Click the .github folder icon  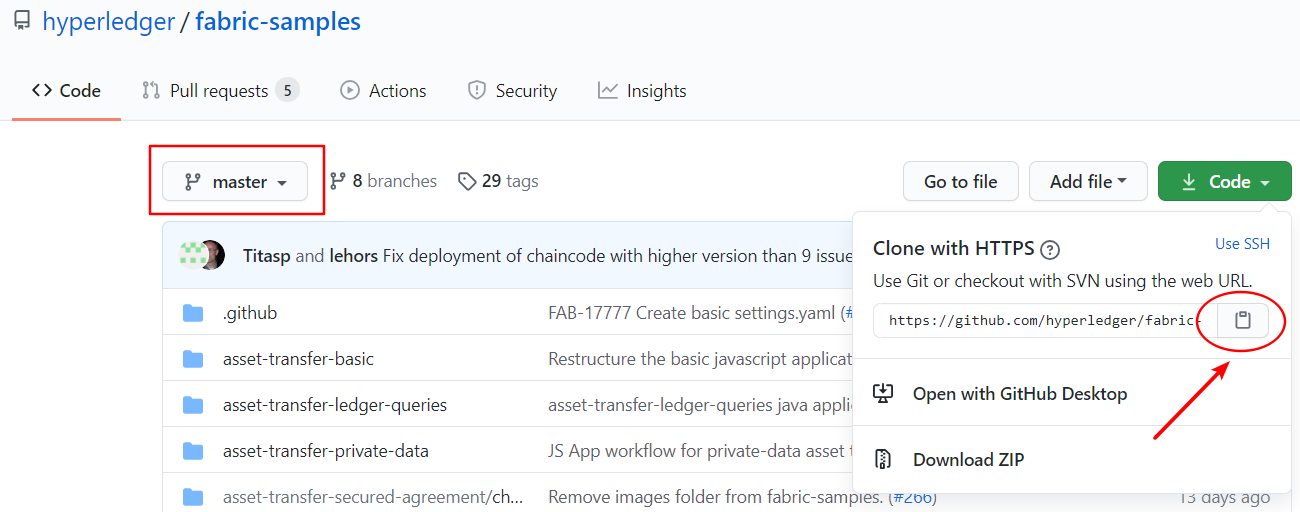coord(193,313)
